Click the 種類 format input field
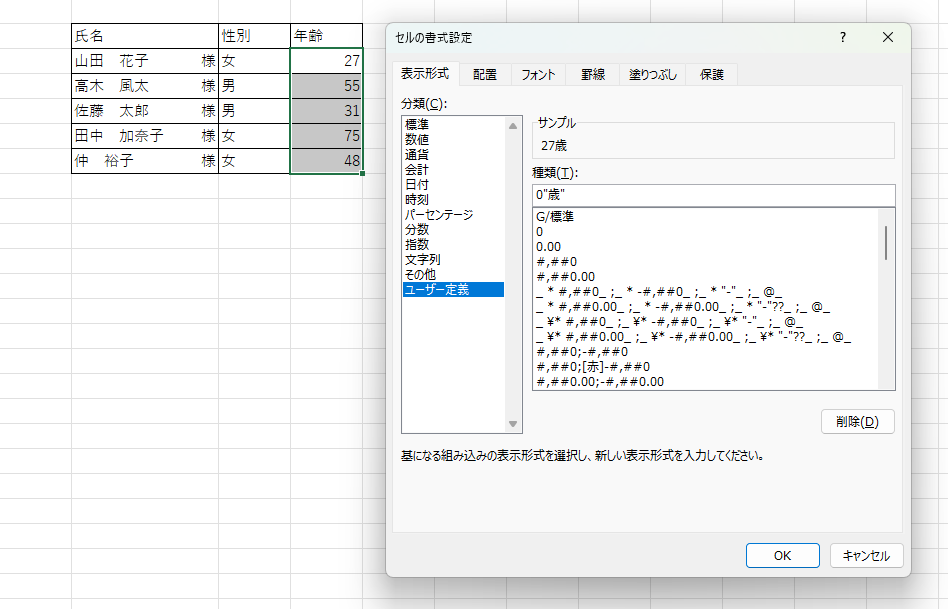Screen dimensions: 948x609 pyautogui.click(x=713, y=195)
